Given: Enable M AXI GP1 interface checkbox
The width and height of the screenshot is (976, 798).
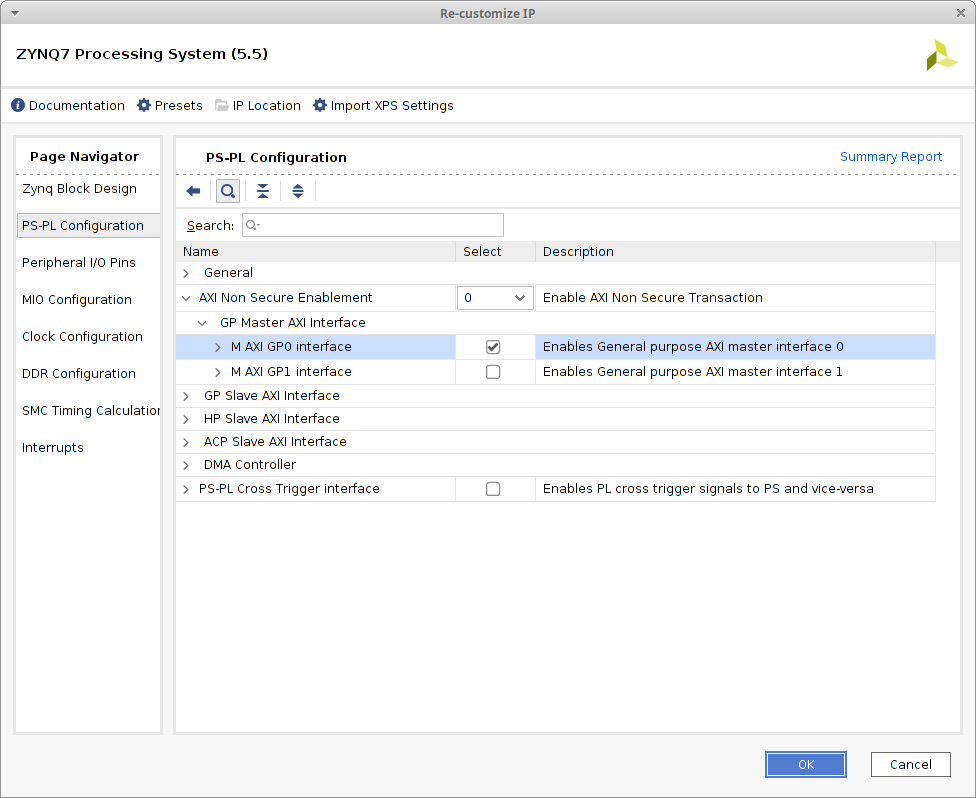Looking at the screenshot, I should 493,372.
